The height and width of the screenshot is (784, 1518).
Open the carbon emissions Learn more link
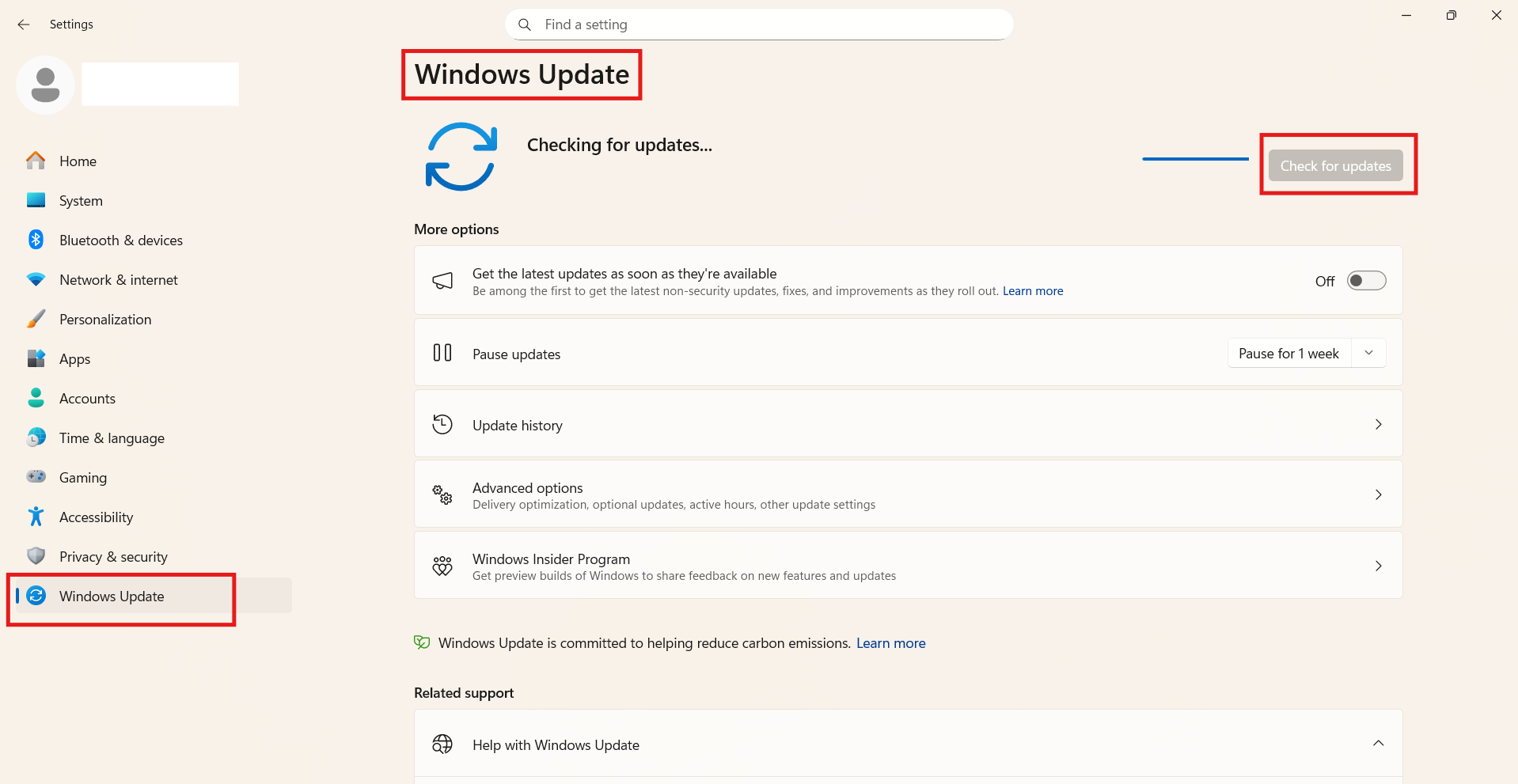890,642
